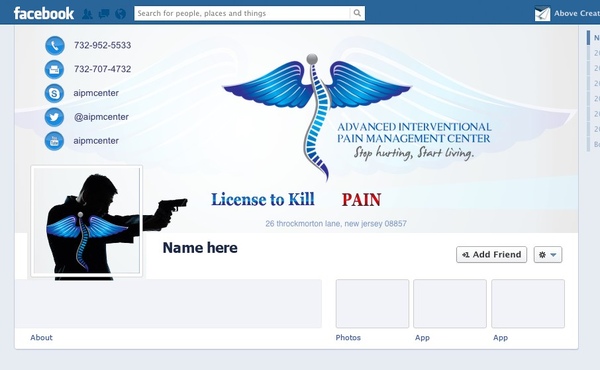Click the Above Creative account name
The width and height of the screenshot is (600, 370).
coord(577,13)
